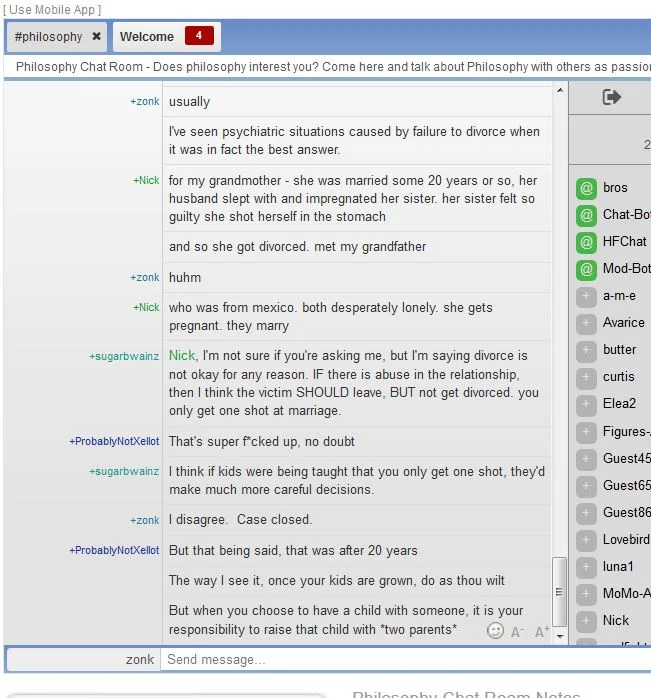Select user Mod-Bot in the user list
This screenshot has height=698, width=651.
[627, 268]
